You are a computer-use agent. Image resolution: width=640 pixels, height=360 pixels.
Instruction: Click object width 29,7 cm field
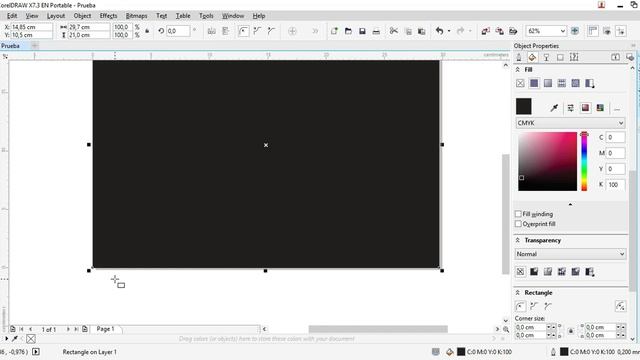(88, 27)
